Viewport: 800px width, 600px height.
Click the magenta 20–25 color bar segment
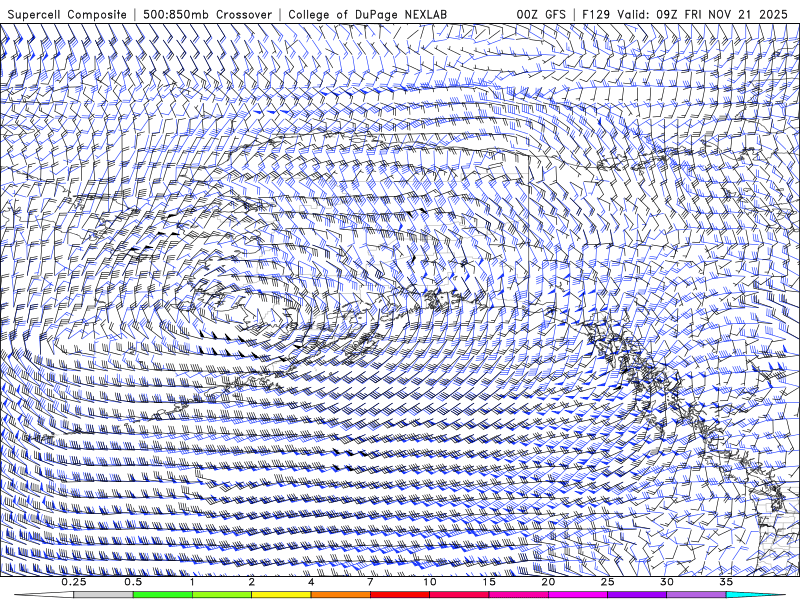578,595
